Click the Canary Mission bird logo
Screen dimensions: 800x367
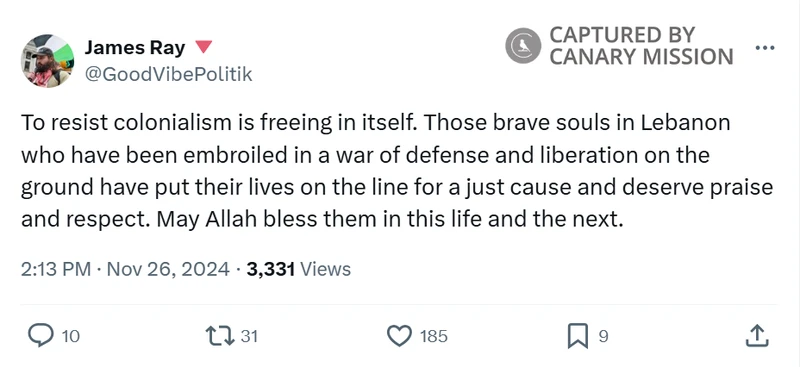pyautogui.click(x=523, y=46)
